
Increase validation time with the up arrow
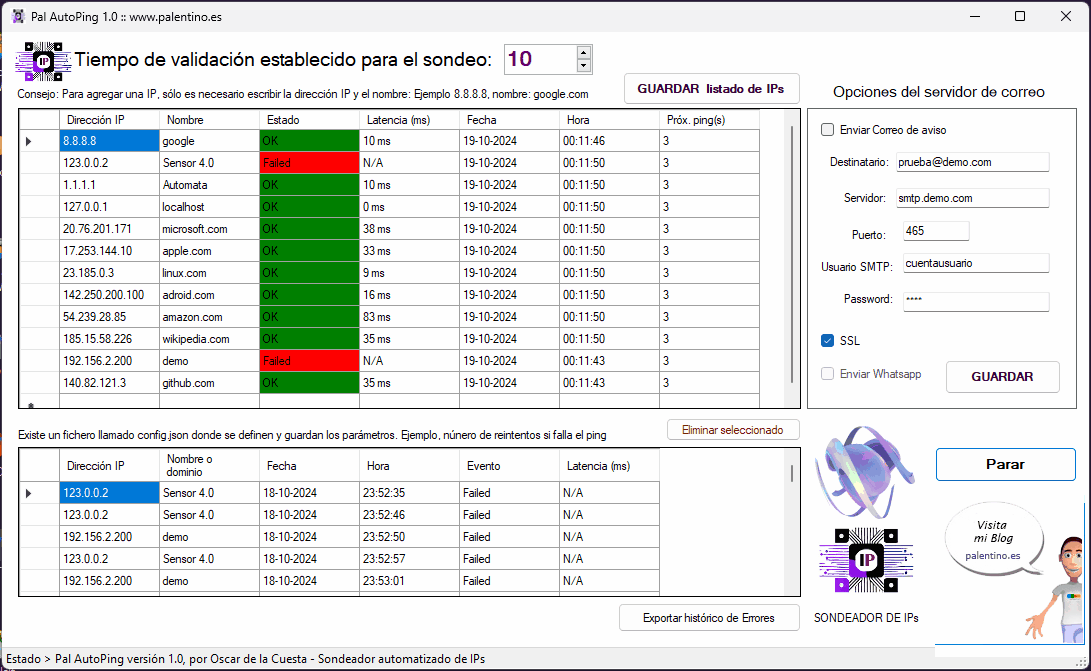click(584, 52)
